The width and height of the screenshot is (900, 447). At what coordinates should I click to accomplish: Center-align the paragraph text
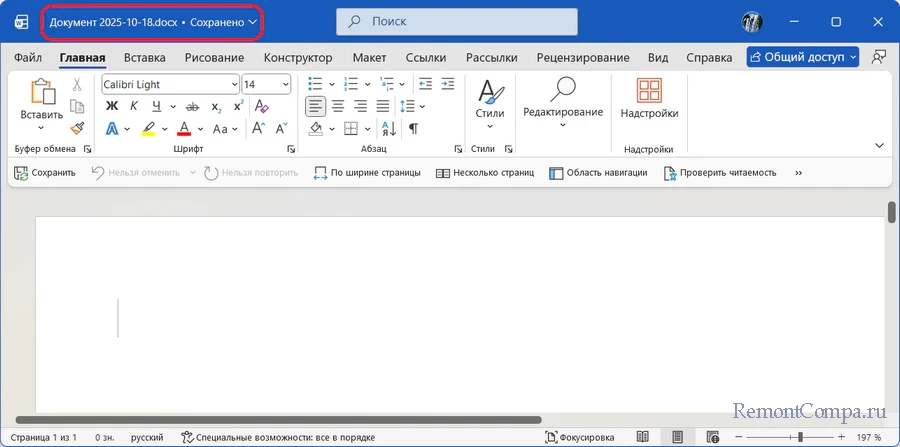coord(338,106)
